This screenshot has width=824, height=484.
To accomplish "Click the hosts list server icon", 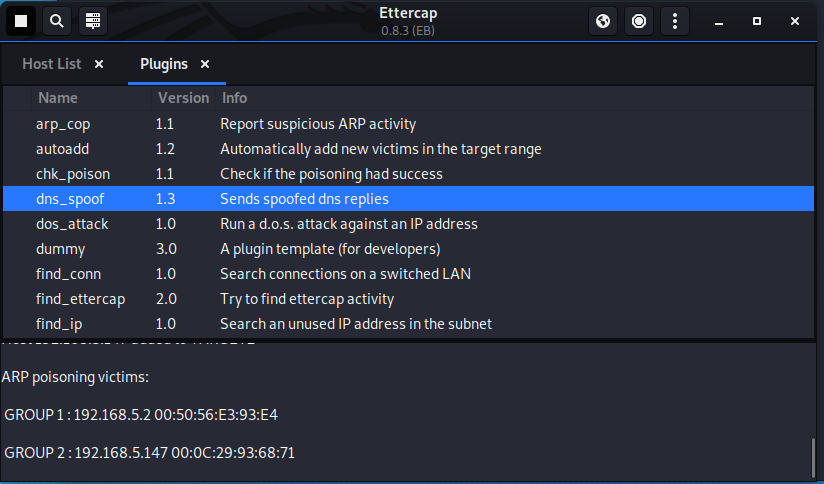I will point(93,20).
